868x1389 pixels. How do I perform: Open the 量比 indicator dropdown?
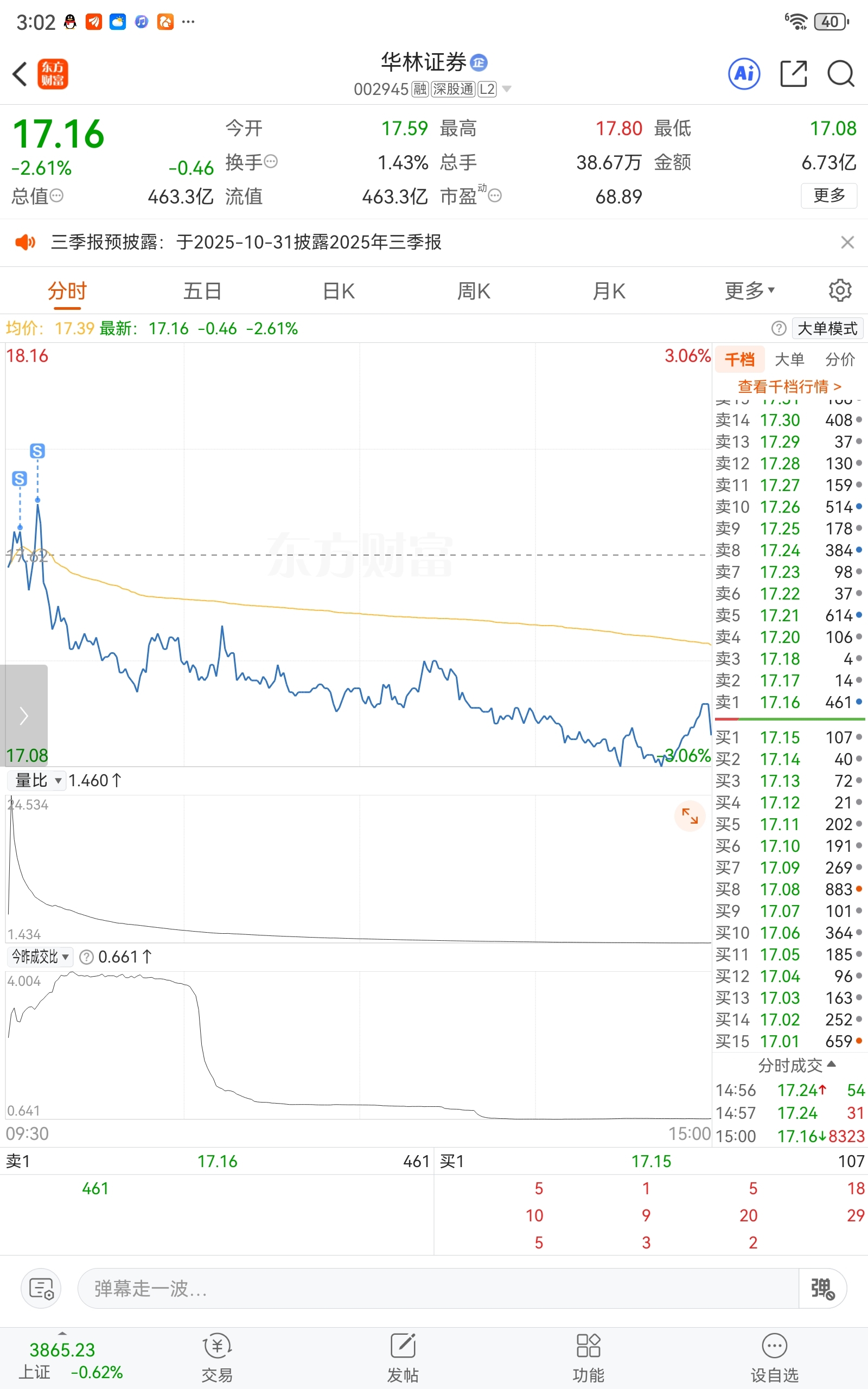coord(36,781)
